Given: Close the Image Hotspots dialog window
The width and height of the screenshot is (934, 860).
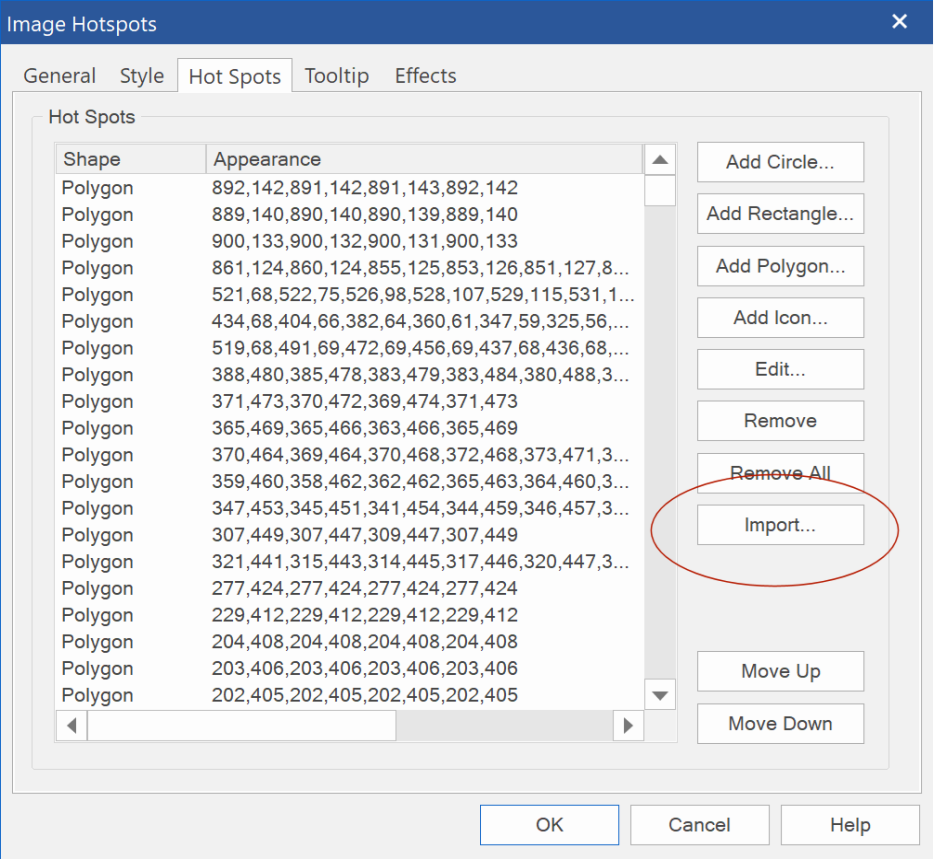Looking at the screenshot, I should pyautogui.click(x=899, y=22).
